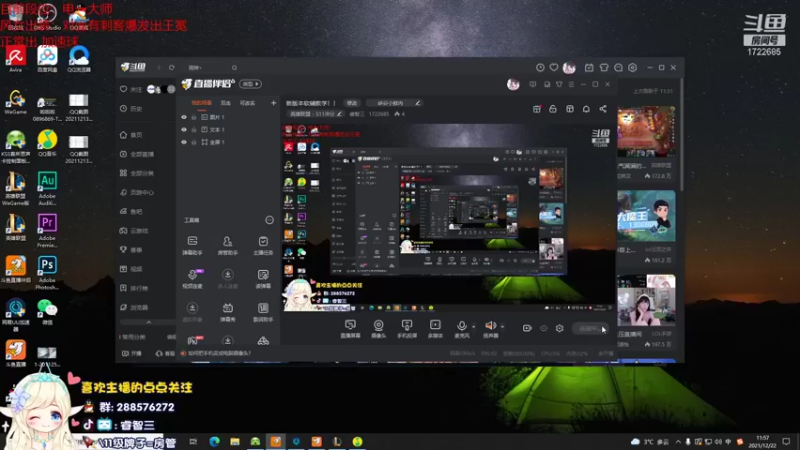Open 首页 in Douyu sidebar

pyautogui.click(x=132, y=135)
